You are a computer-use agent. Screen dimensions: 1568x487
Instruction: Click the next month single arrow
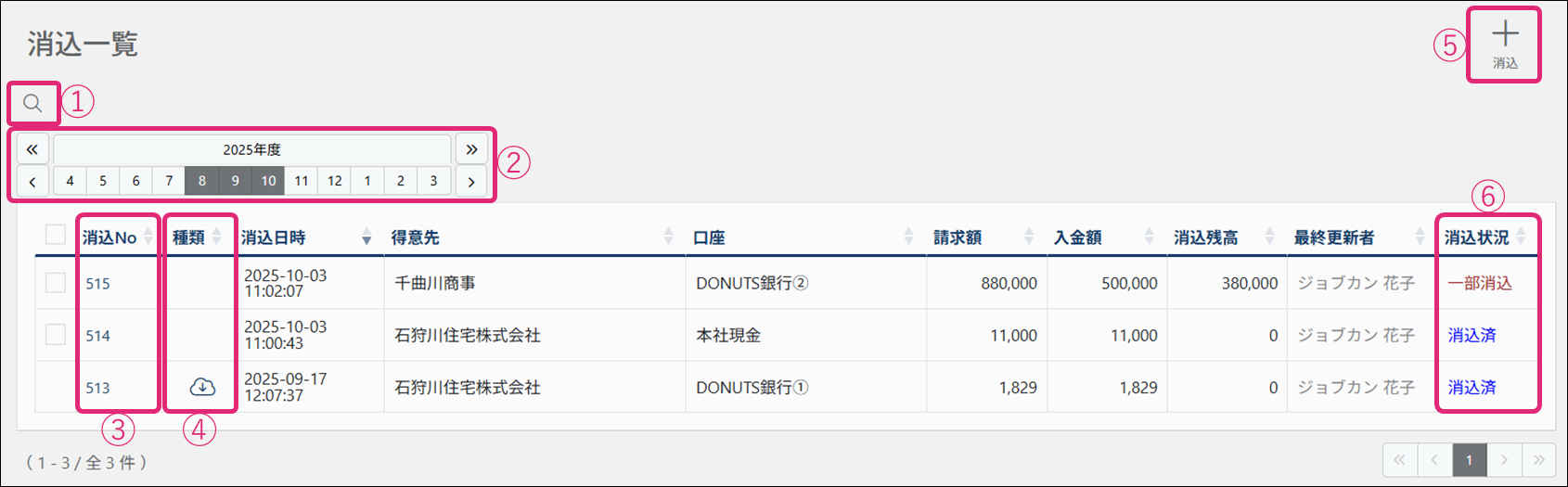(x=471, y=181)
